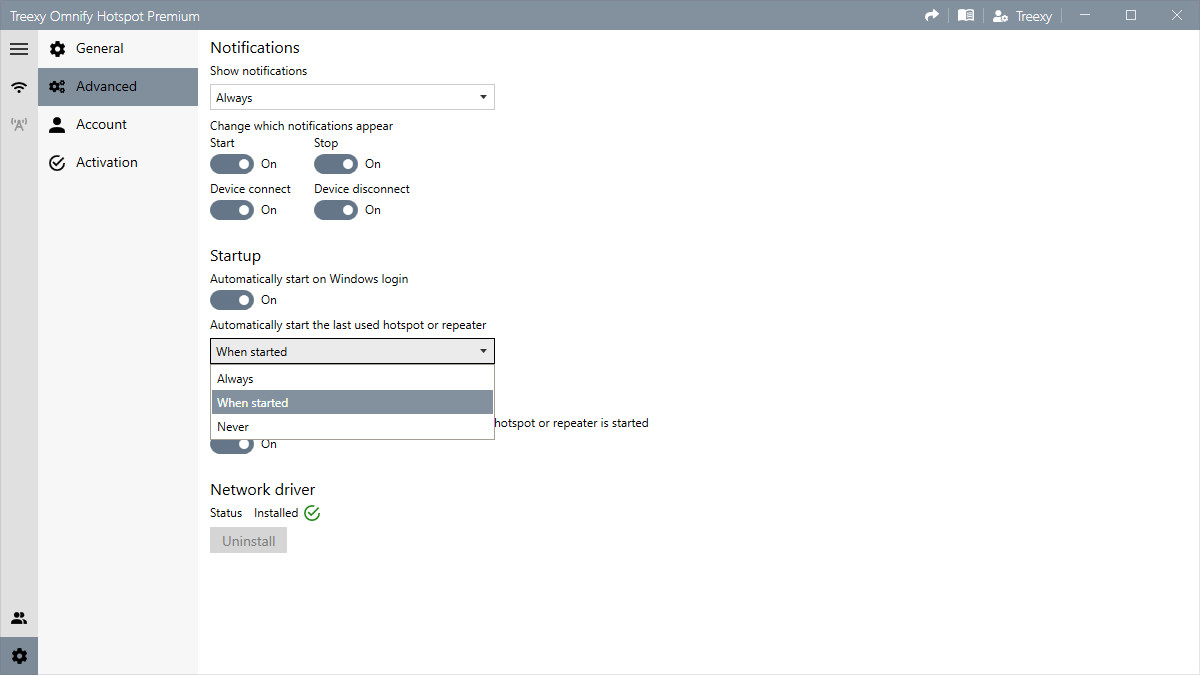Screen dimensions: 1200x675
Task: Select the Wi-Fi hotspot sidebar icon
Action: pos(19,86)
